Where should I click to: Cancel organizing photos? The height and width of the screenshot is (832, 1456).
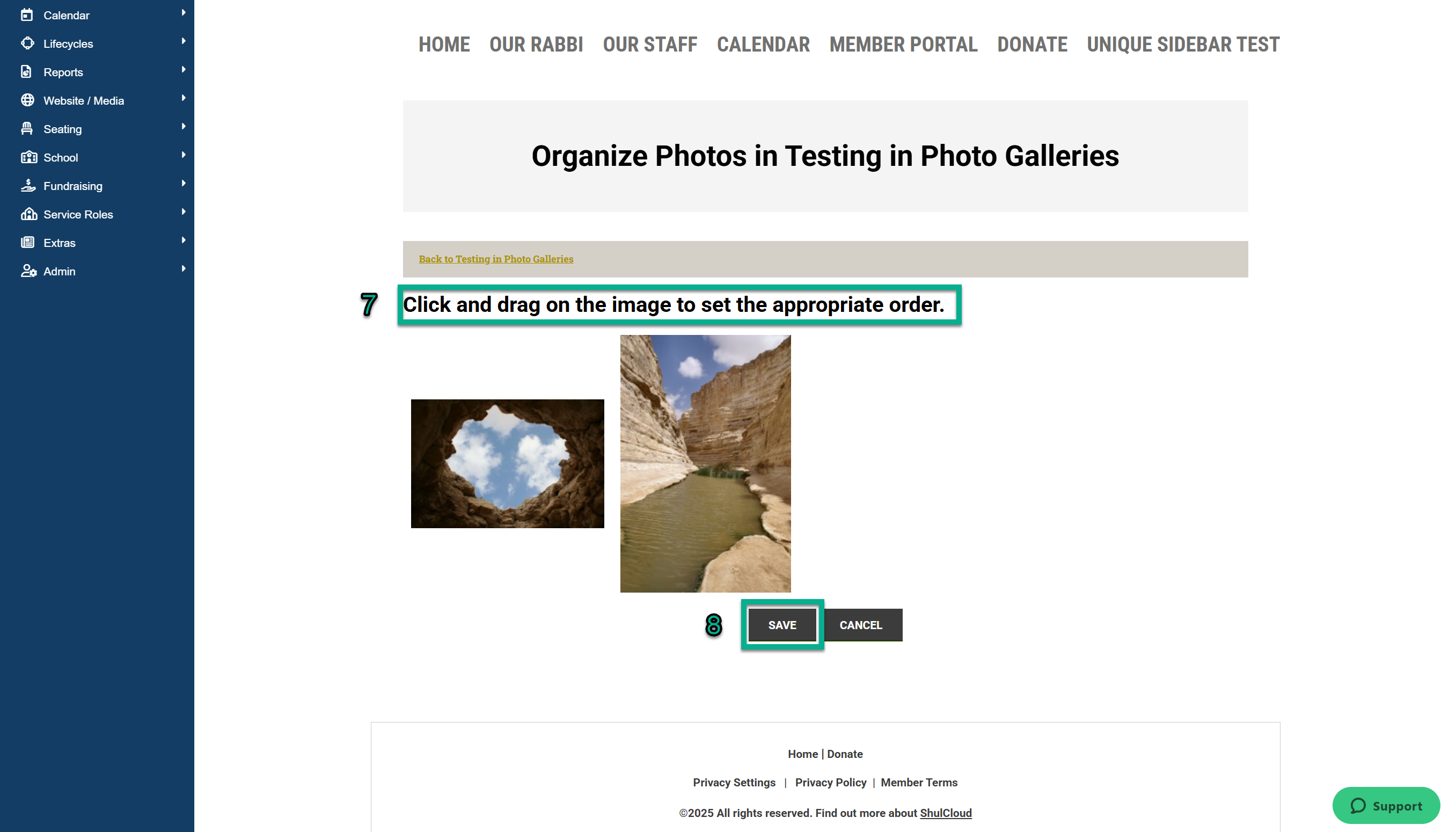pos(861,625)
